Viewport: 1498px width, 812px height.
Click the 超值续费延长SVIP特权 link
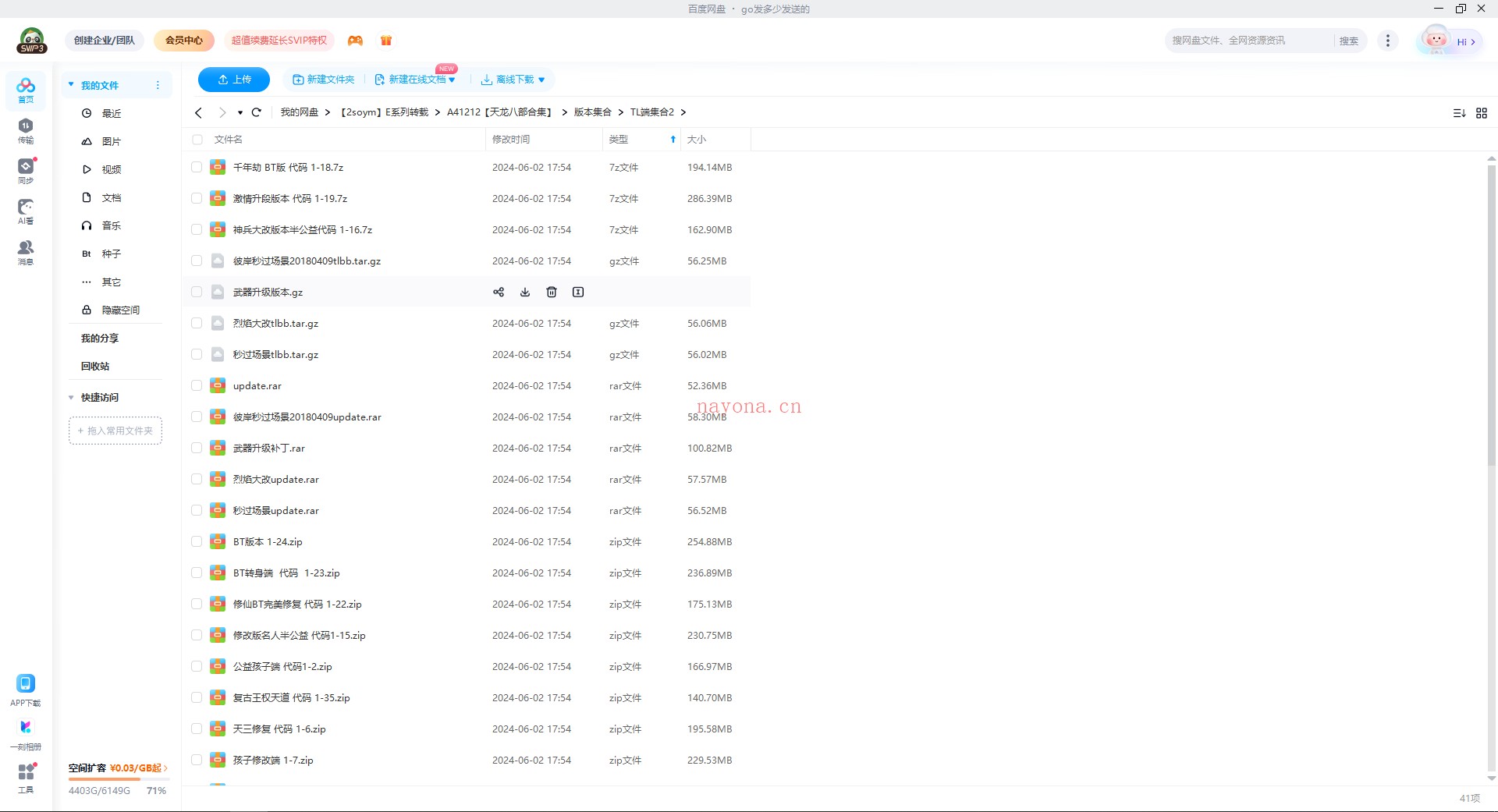(279, 41)
